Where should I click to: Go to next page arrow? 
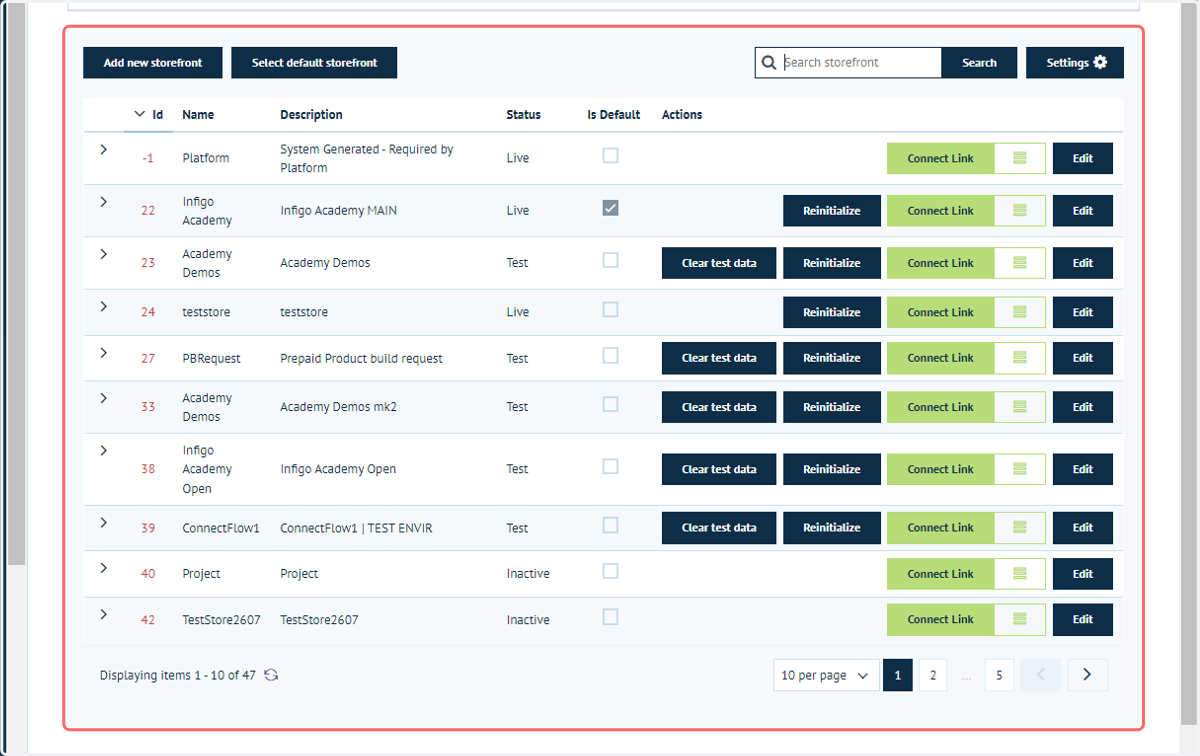tap(1087, 675)
